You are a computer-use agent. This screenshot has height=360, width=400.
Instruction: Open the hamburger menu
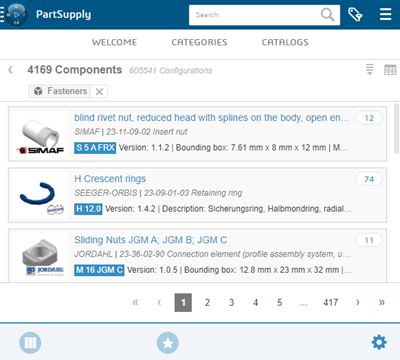coord(386,14)
